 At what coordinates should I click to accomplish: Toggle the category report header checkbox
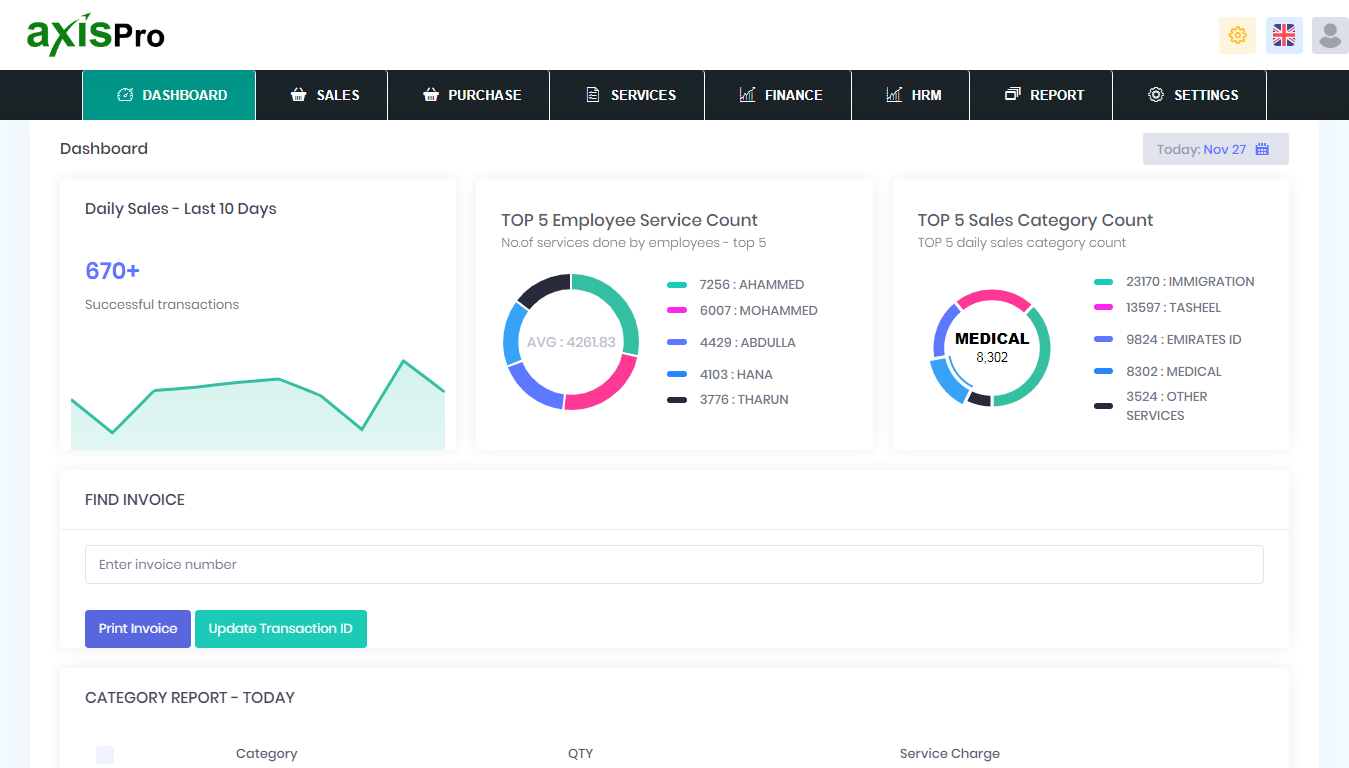pyautogui.click(x=105, y=755)
